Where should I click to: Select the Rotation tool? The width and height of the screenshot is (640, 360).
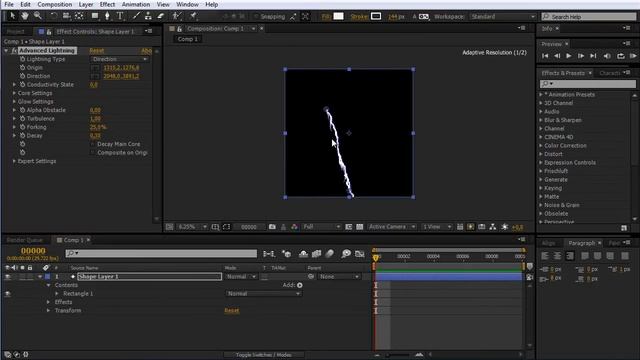53,16
